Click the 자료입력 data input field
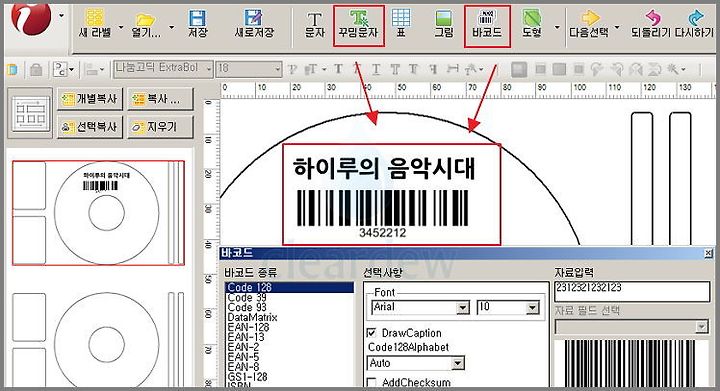720x391 pixels. click(632, 291)
